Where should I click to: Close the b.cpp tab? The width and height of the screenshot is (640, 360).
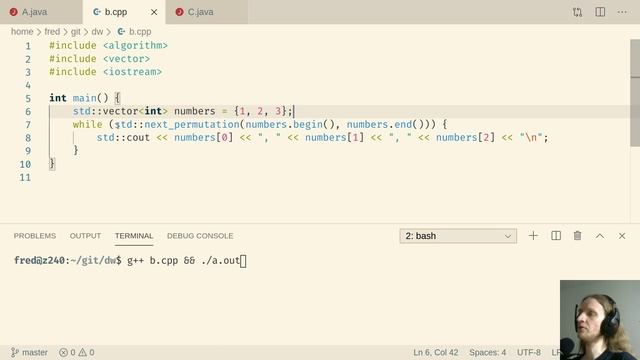154,12
